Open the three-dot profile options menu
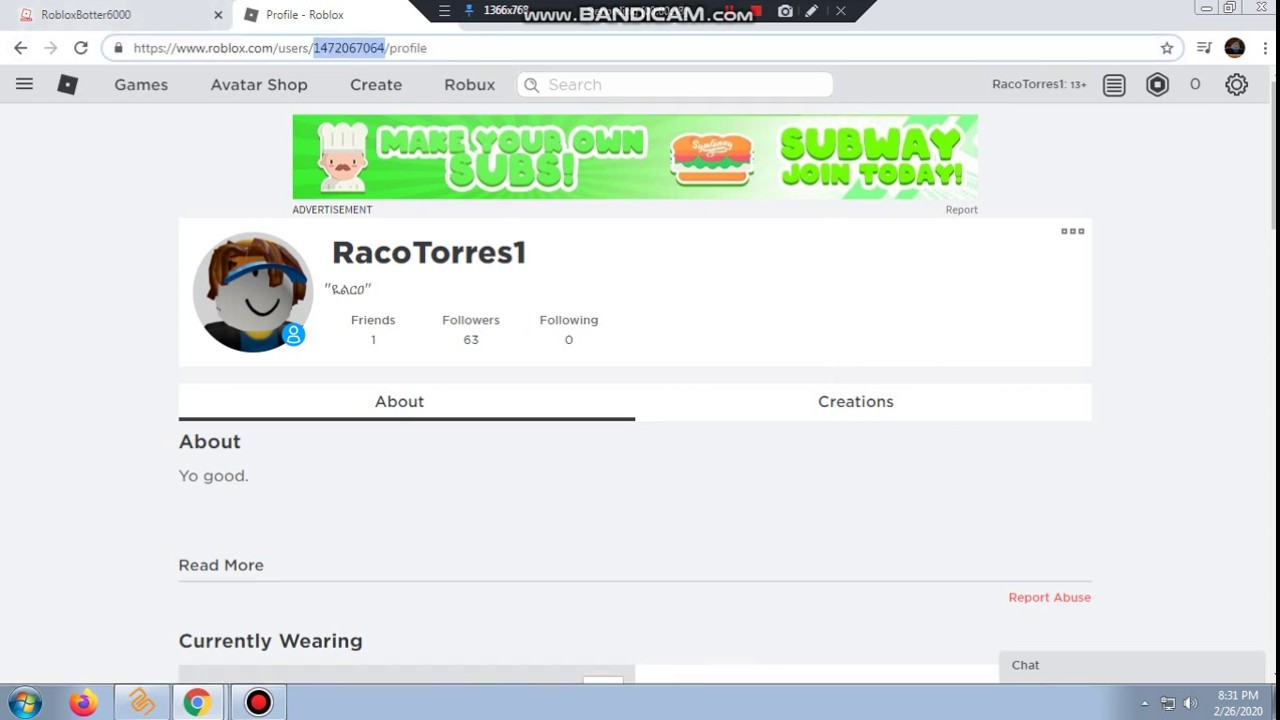 coord(1073,231)
